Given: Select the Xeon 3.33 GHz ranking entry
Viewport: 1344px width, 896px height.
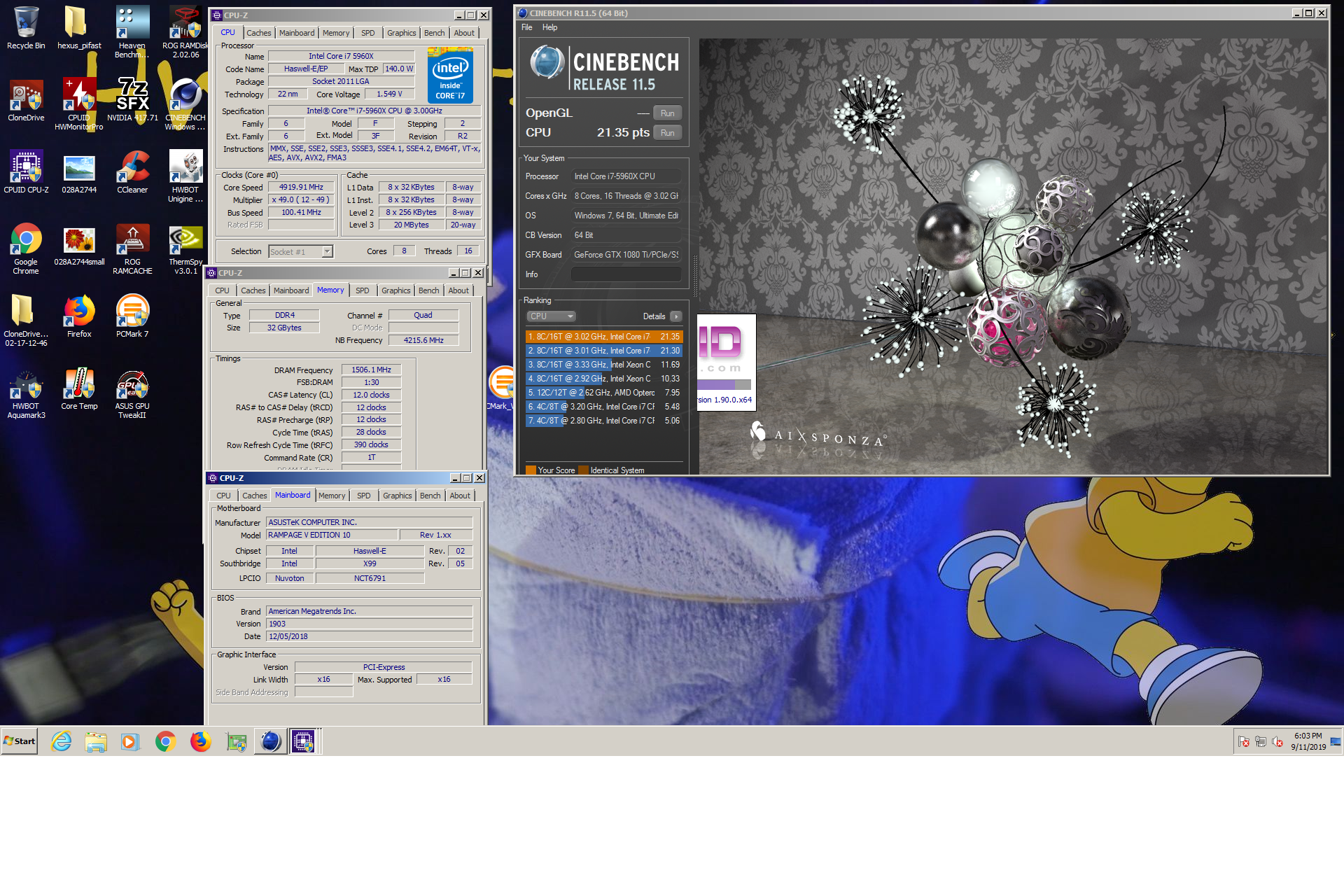Looking at the screenshot, I should pyautogui.click(x=603, y=365).
